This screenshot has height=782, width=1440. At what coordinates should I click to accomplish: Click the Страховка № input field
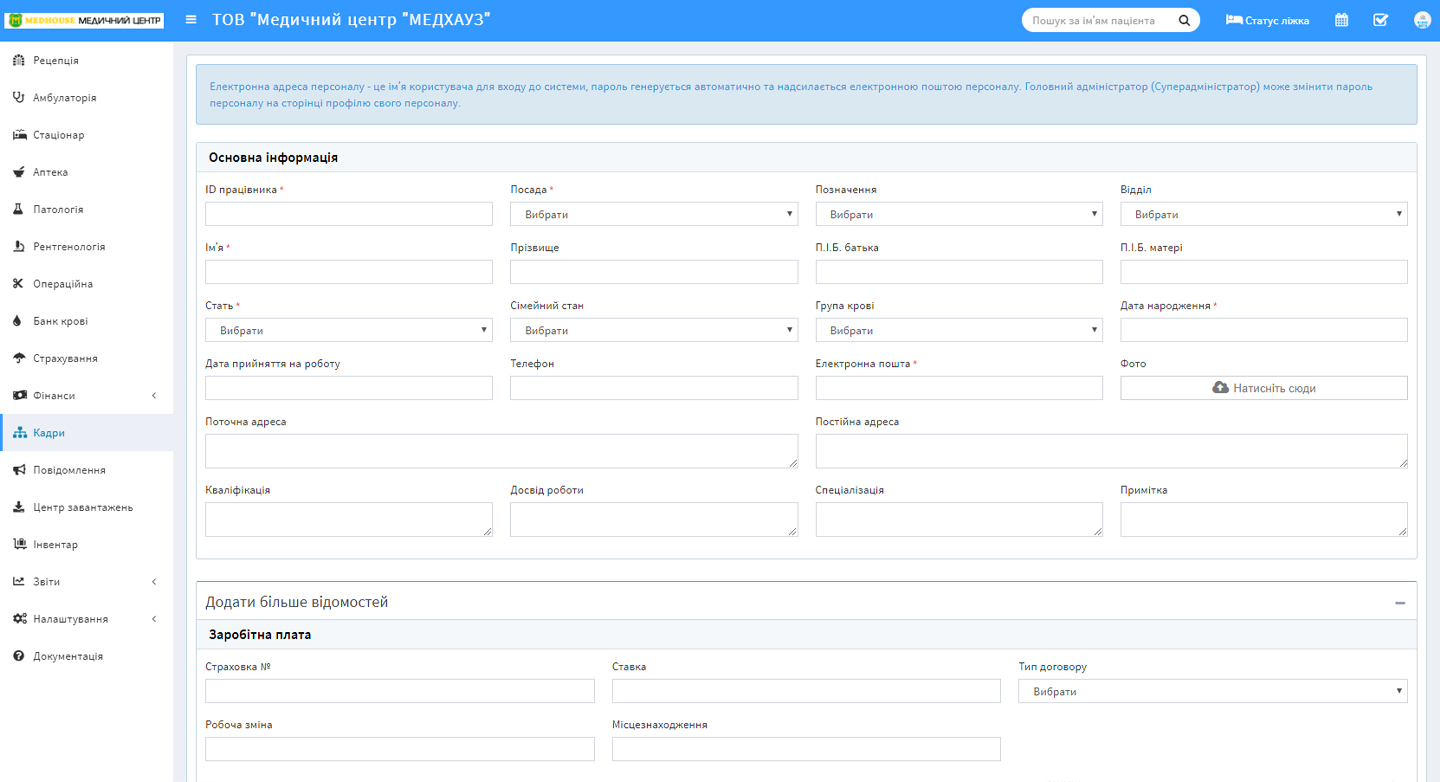400,691
